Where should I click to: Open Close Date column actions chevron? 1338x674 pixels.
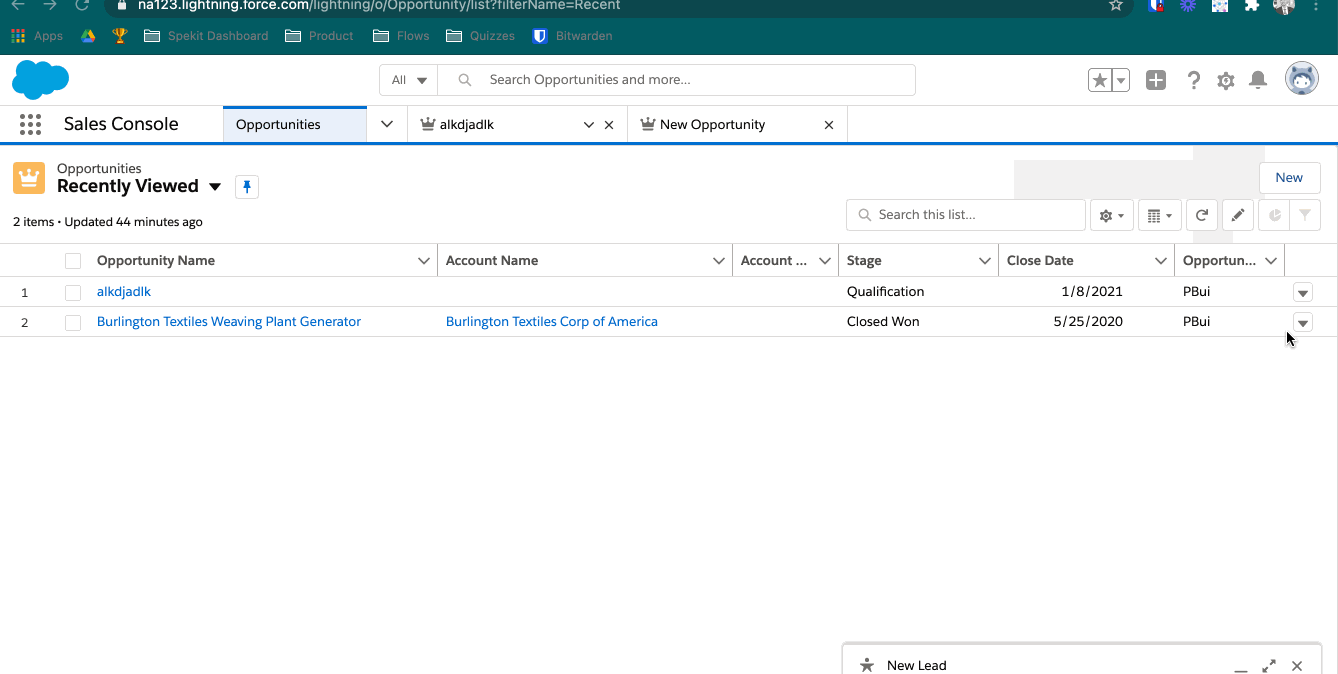coord(1161,261)
